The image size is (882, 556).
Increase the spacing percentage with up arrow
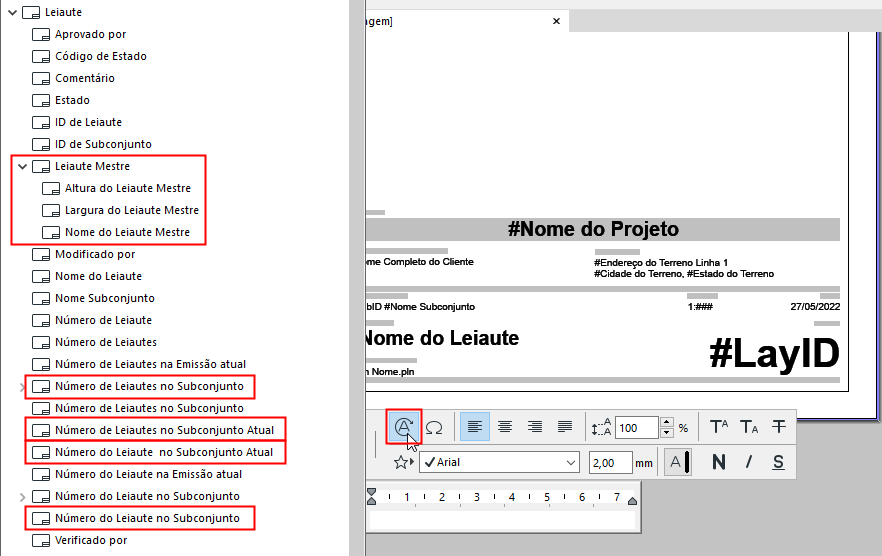coord(667,422)
